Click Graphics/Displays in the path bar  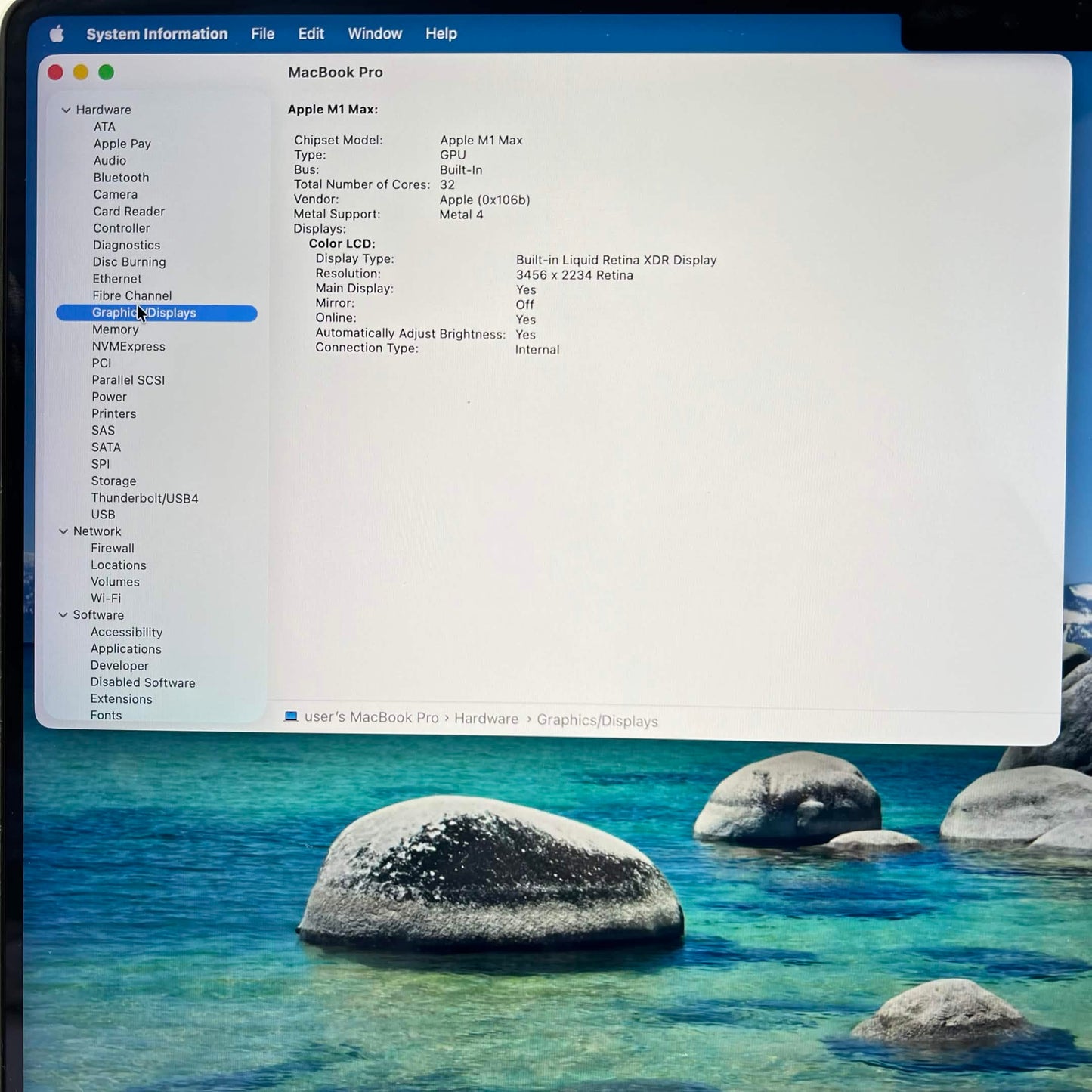click(598, 721)
